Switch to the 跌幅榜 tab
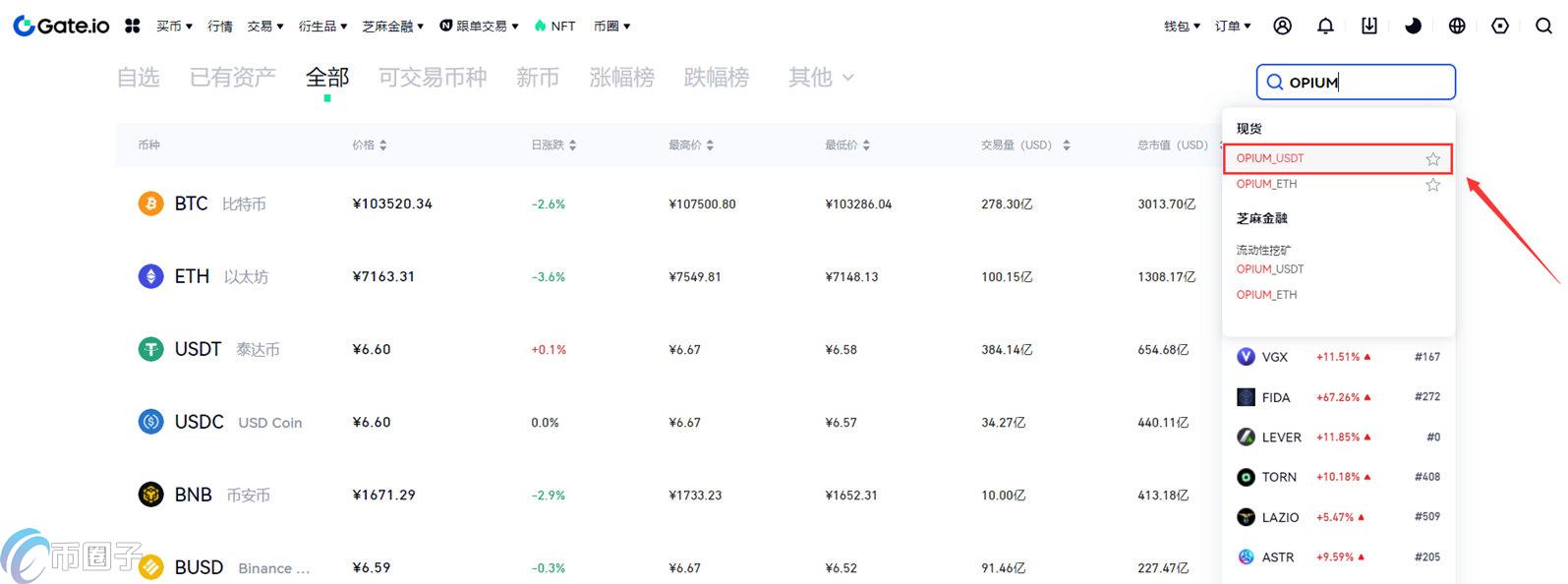The width and height of the screenshot is (1568, 584). coord(716,77)
